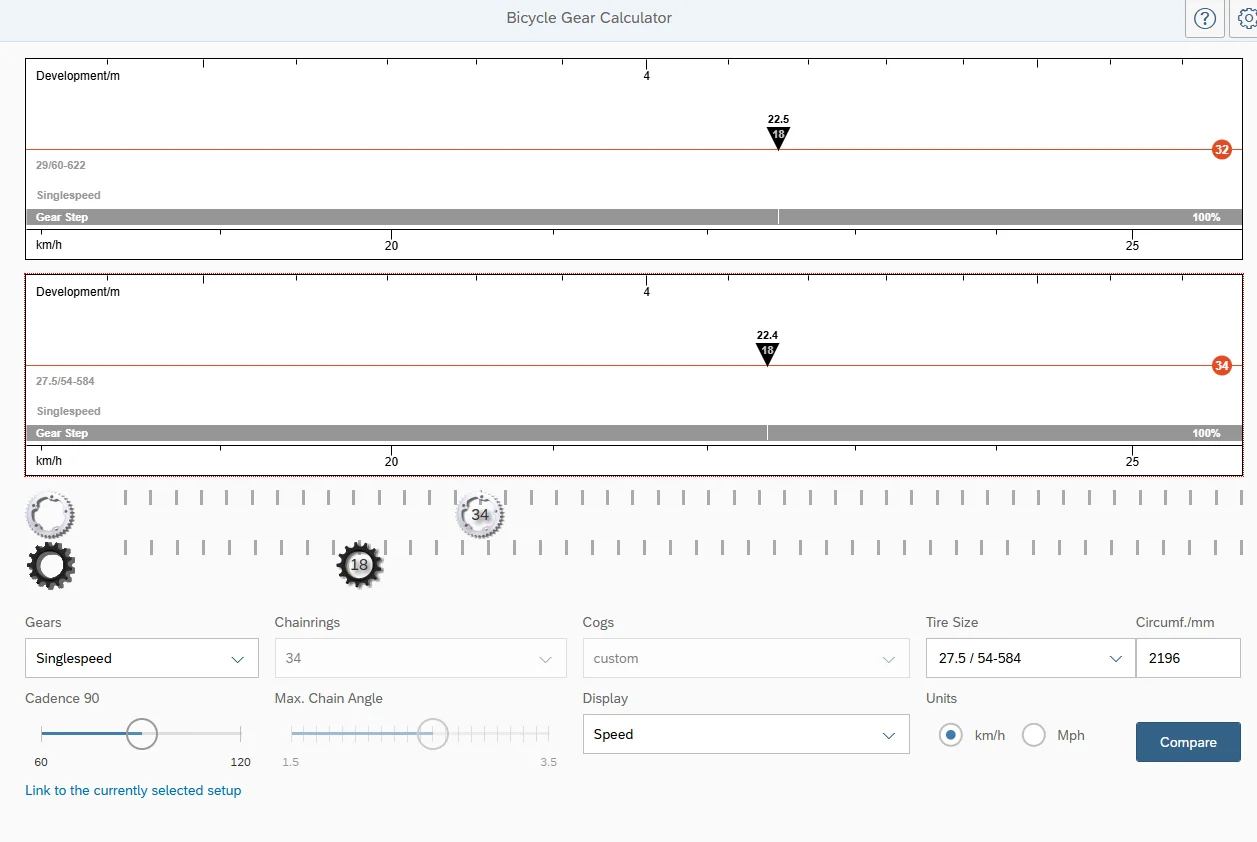Click the red 32 chainring marker

(x=1221, y=150)
